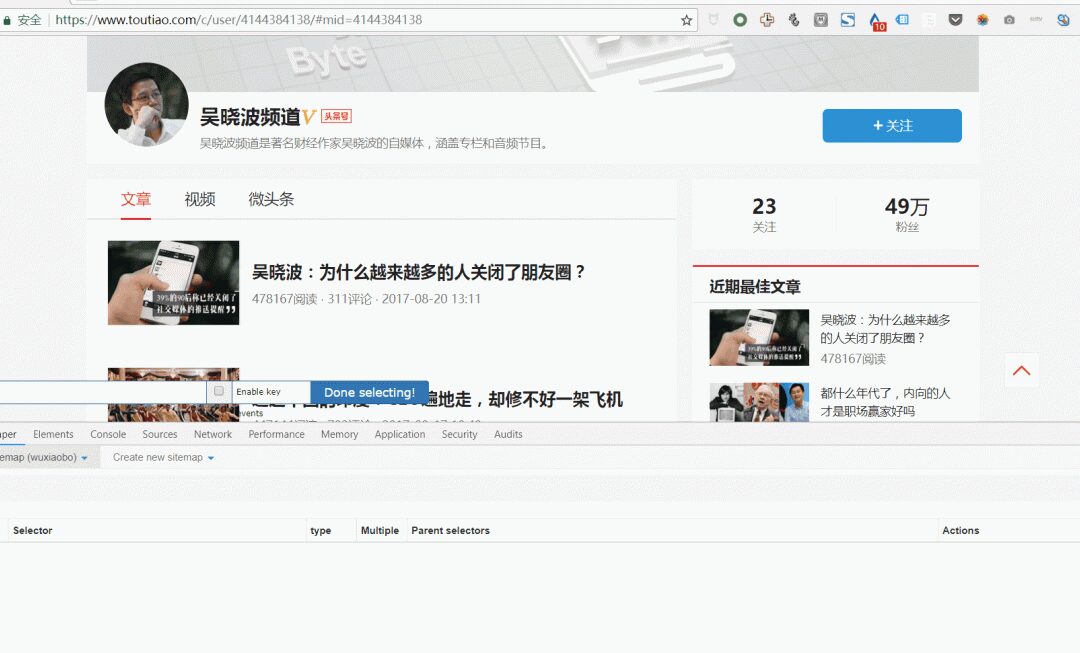Click the phone thumbnail of first article
Viewport: 1080px width, 653px height.
point(174,282)
